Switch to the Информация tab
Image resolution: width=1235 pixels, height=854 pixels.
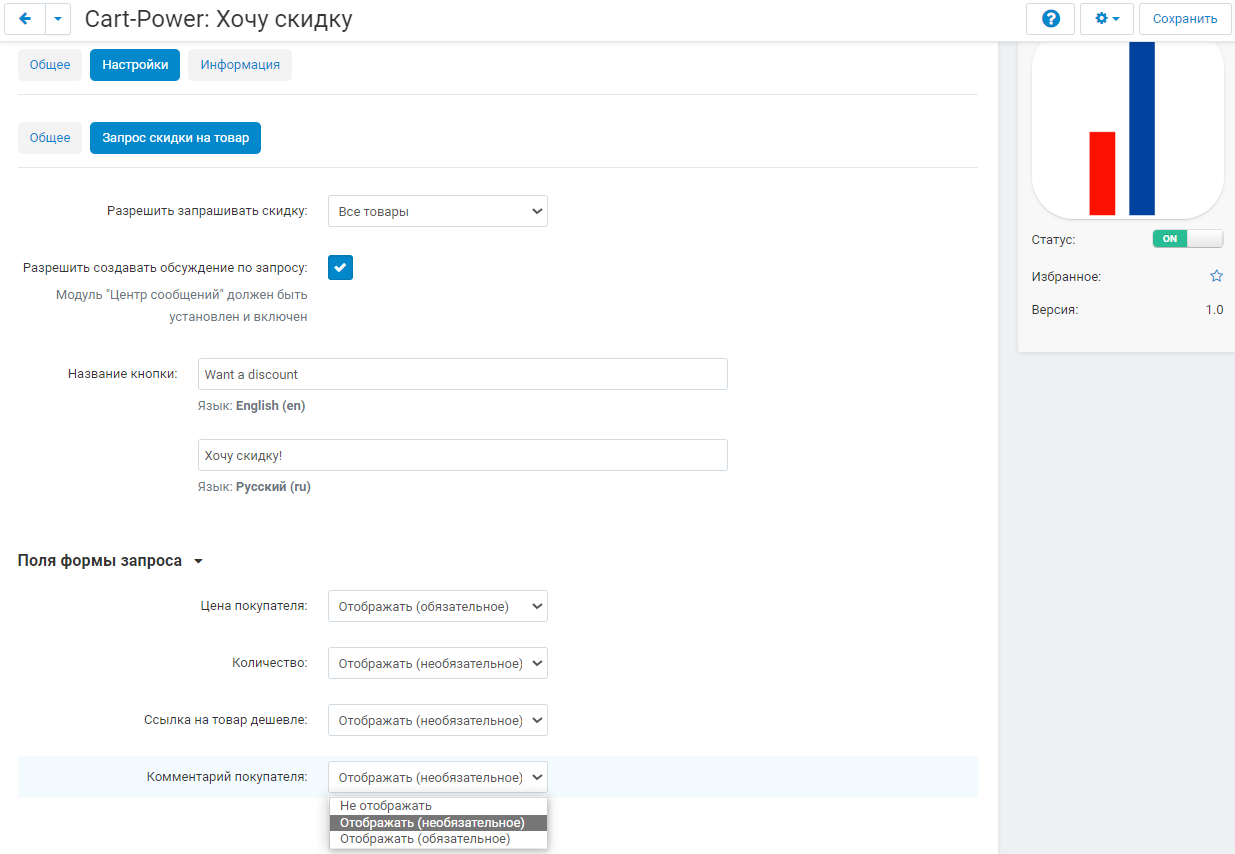pyautogui.click(x=240, y=65)
